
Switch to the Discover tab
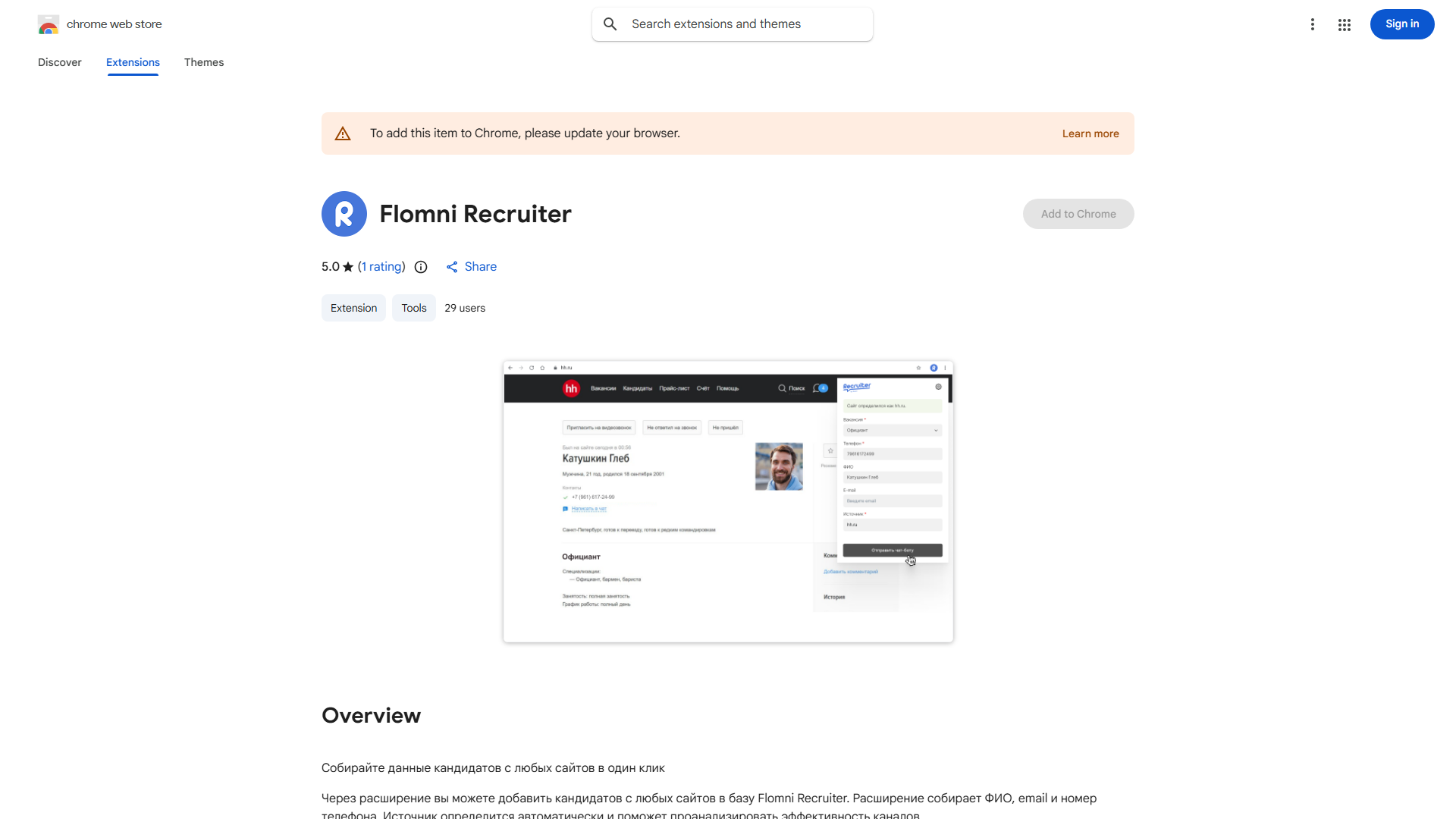pyautogui.click(x=59, y=62)
